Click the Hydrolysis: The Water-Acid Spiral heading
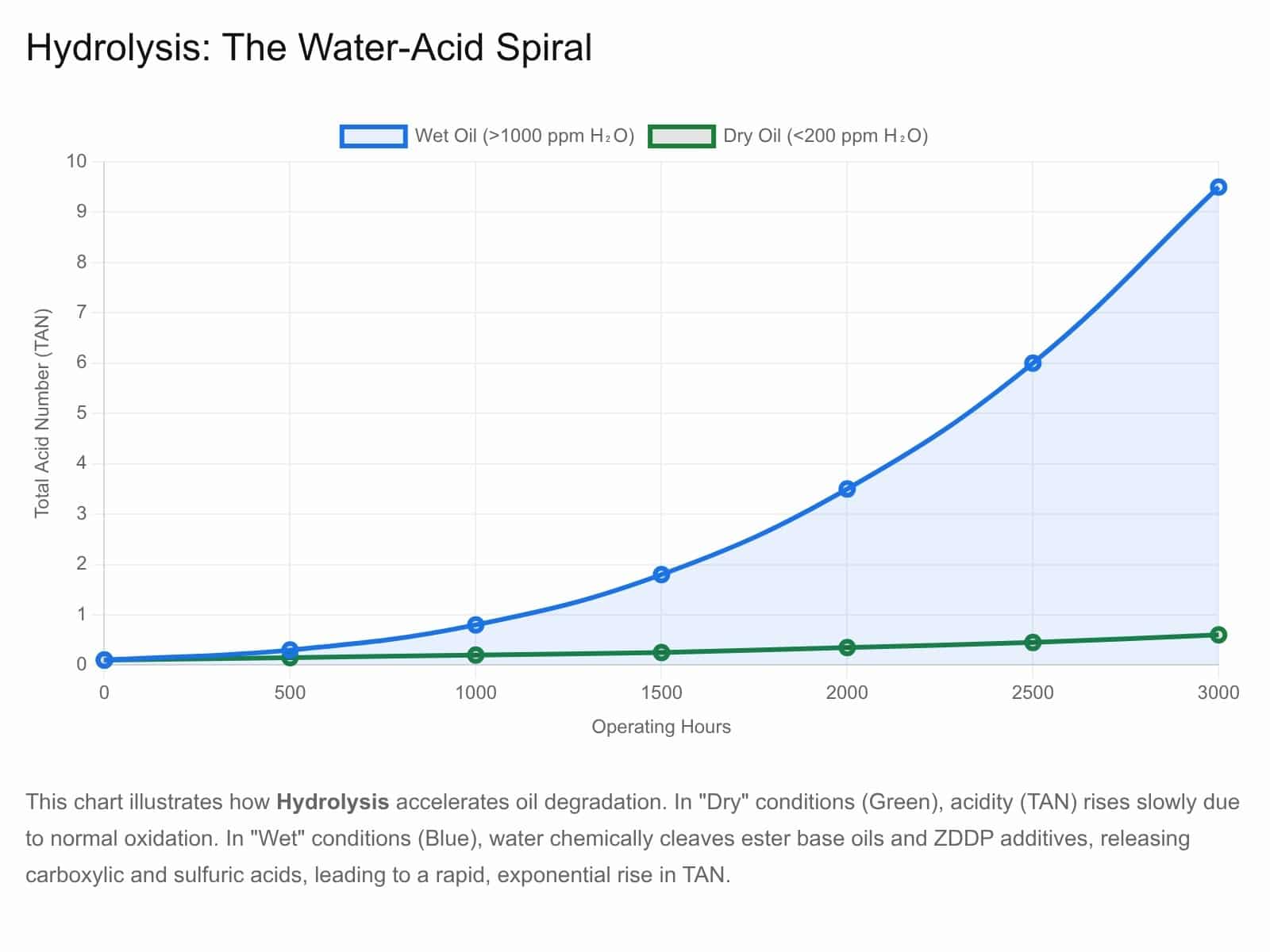Screen dimensions: 1270x952 click(309, 48)
